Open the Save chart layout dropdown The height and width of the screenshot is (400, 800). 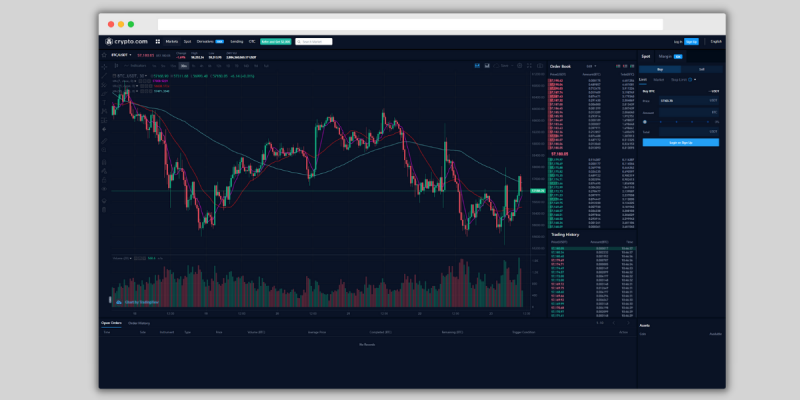click(x=512, y=65)
